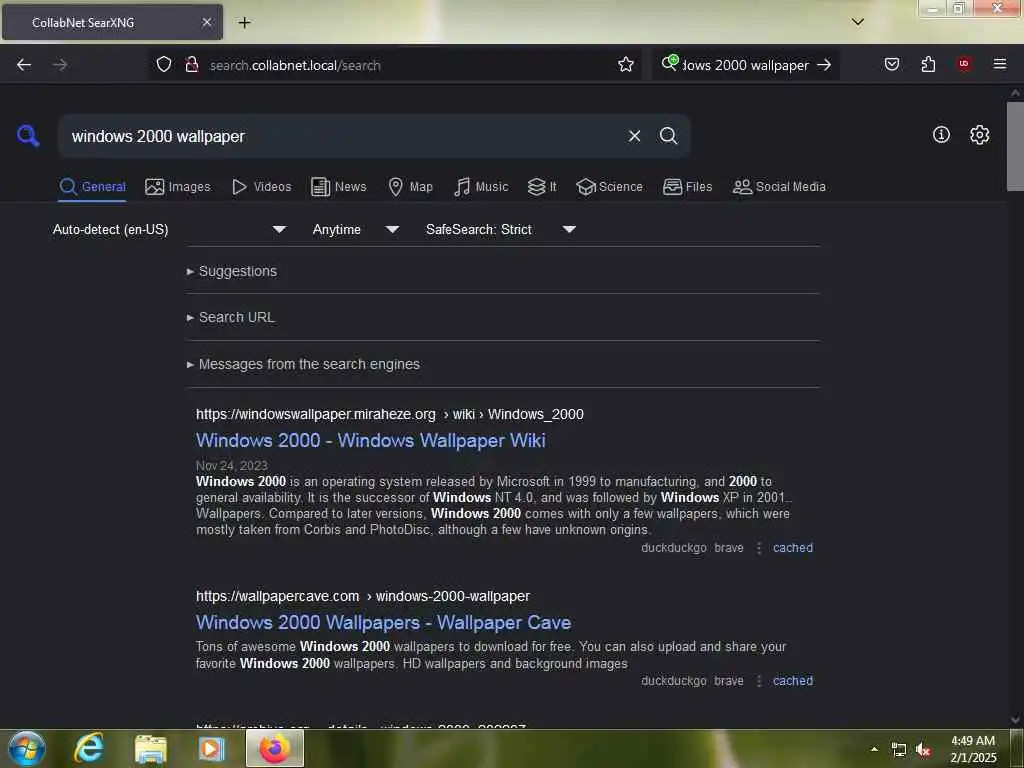Open the info about page icon
The width and height of the screenshot is (1024, 768).
(941, 135)
